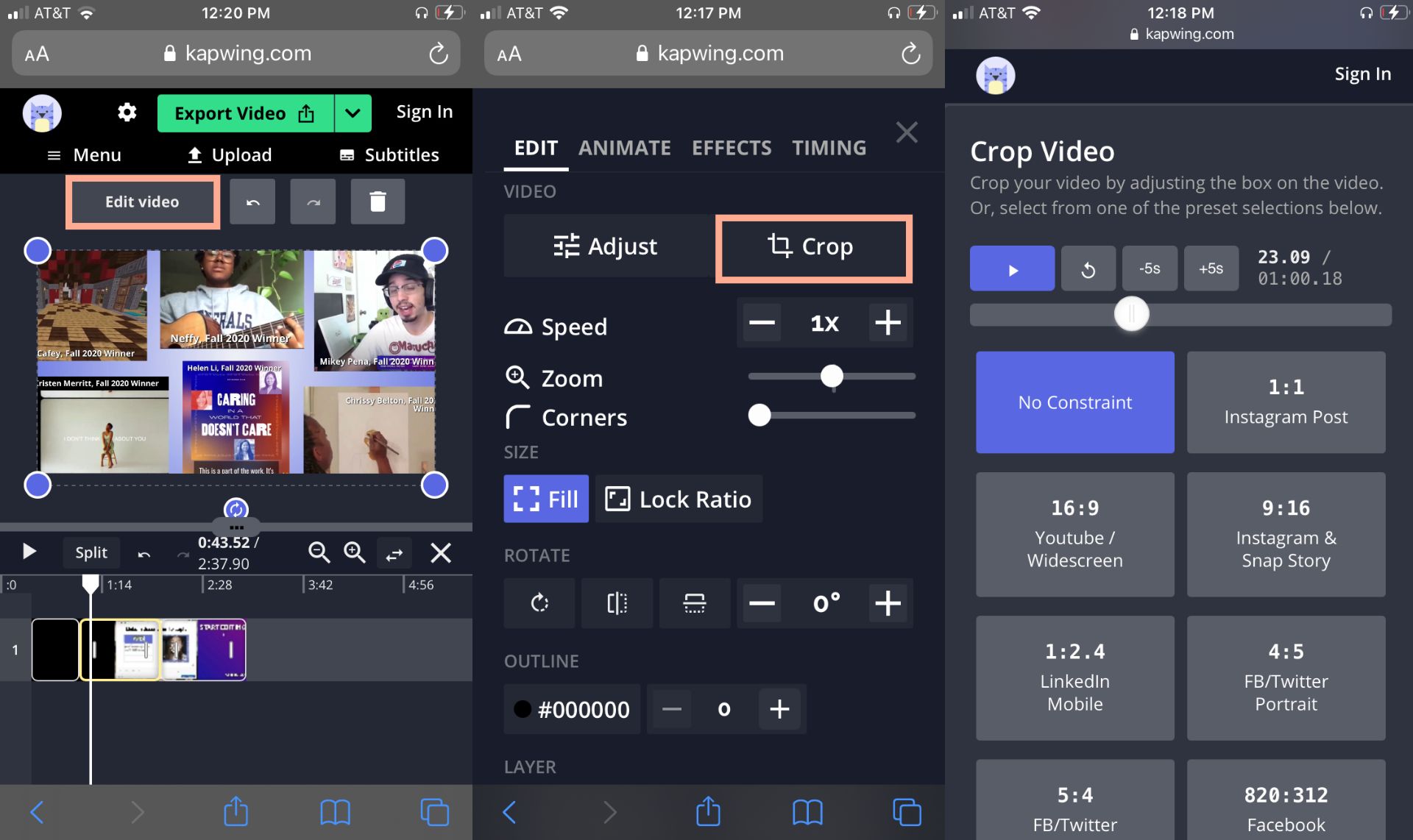Open timeline options via the ellipsis handle
Screen dimensions: 1413x840
237,527
